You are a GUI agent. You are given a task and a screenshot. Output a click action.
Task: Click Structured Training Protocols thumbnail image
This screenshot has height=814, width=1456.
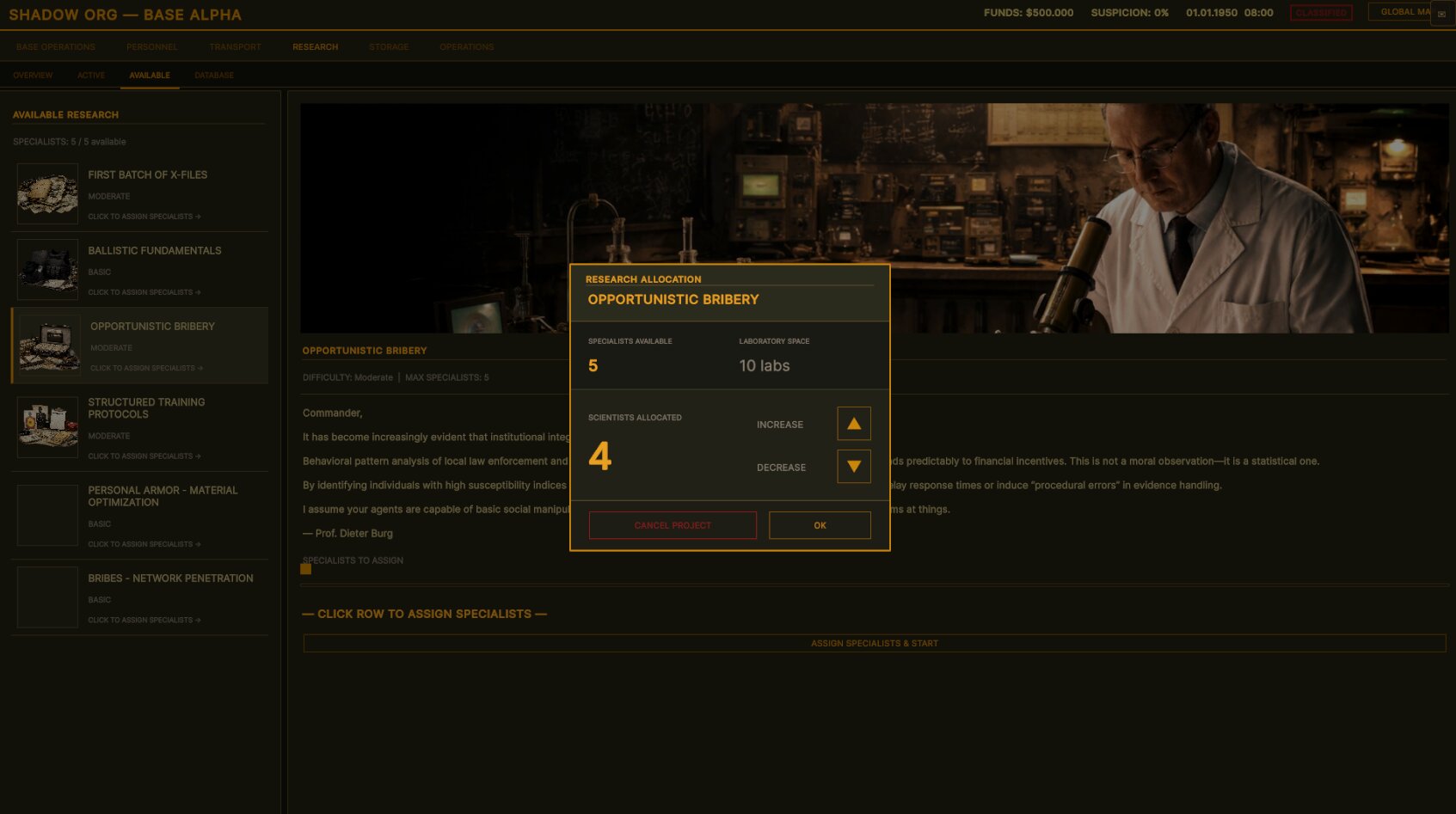[x=48, y=427]
